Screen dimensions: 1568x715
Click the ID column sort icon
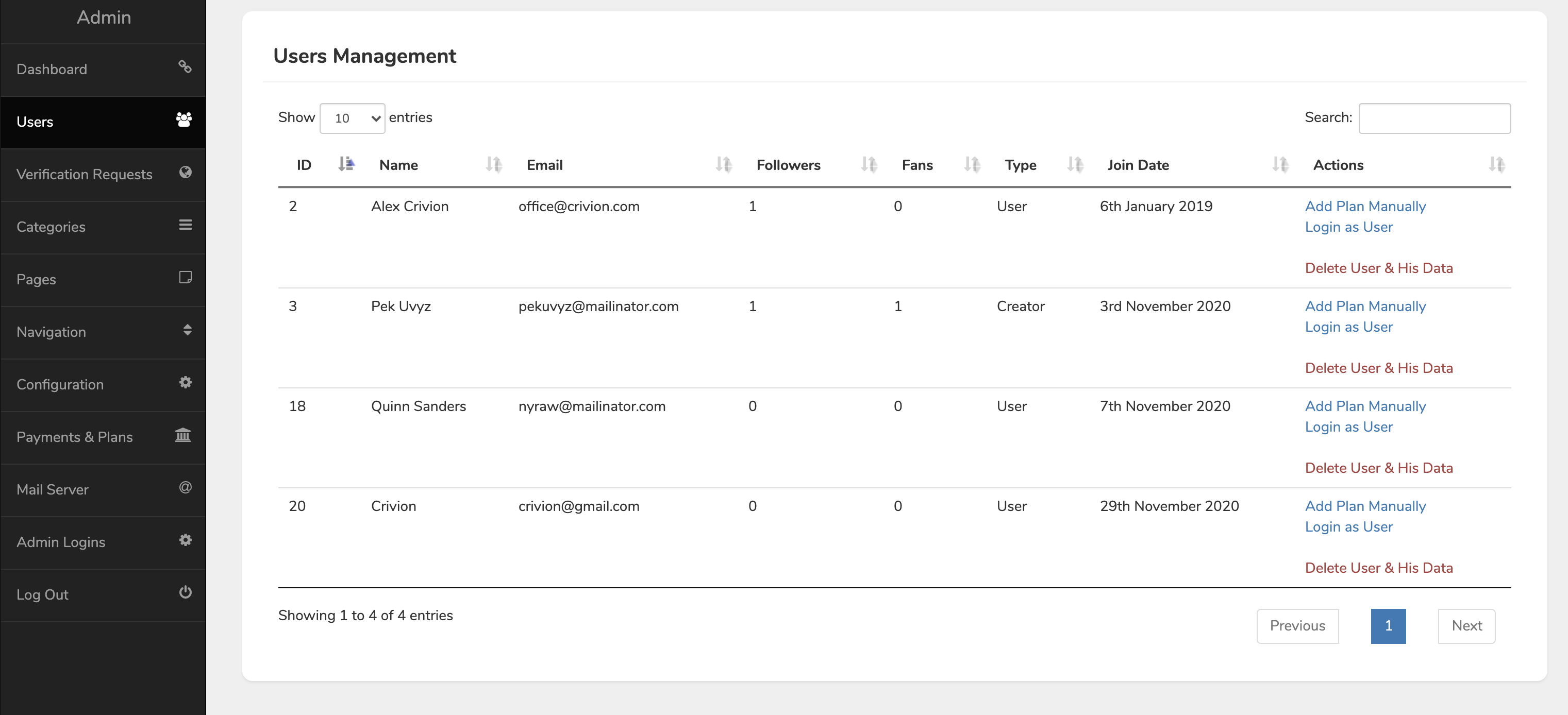pyautogui.click(x=346, y=164)
